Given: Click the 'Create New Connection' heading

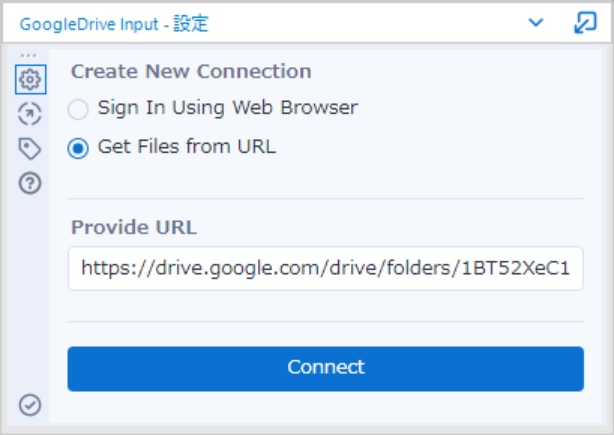Looking at the screenshot, I should 191,72.
